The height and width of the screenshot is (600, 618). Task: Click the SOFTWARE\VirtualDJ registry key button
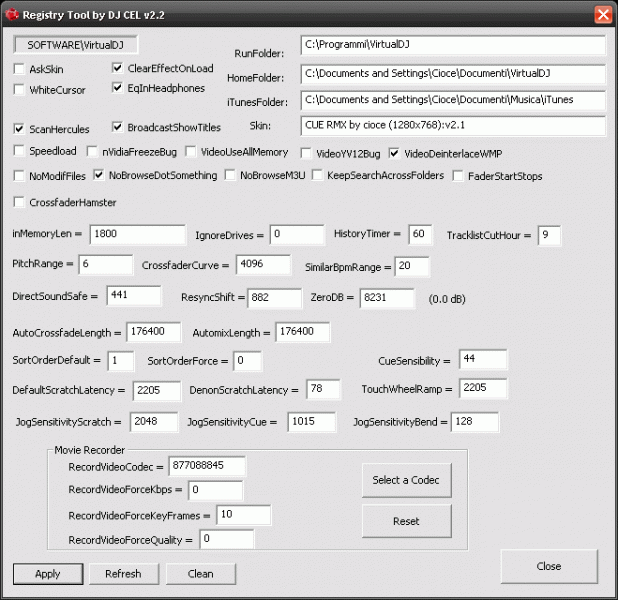click(75, 45)
